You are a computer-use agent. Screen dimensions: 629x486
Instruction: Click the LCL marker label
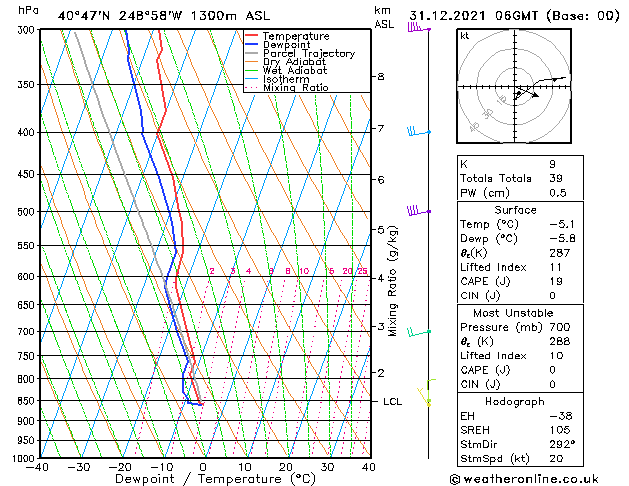point(392,401)
